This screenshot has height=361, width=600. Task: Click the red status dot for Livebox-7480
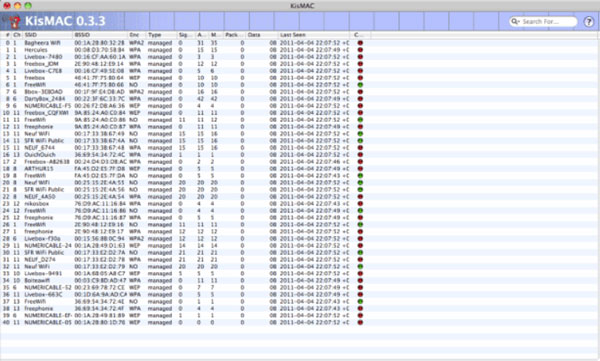tap(360, 57)
